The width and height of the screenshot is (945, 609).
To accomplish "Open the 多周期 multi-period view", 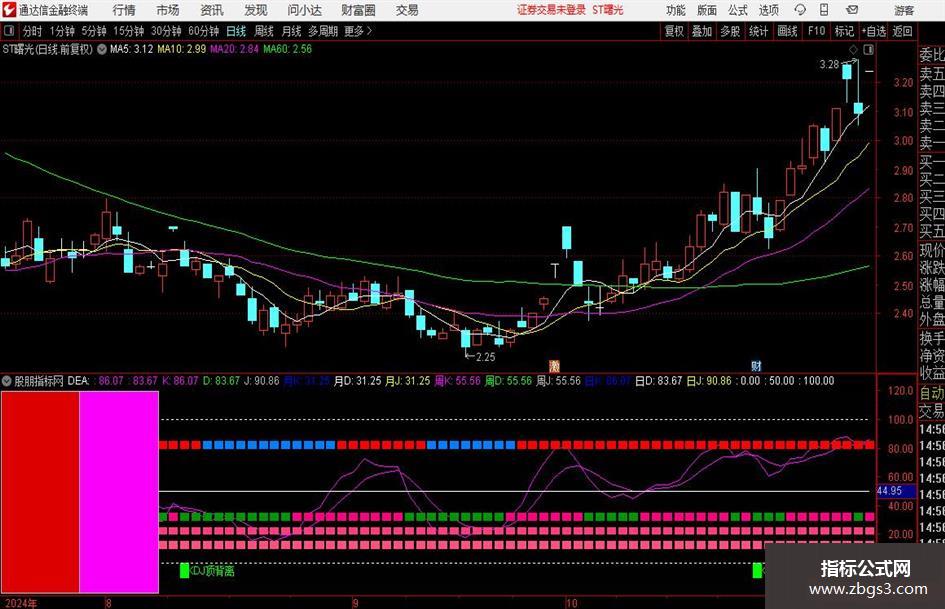I will pos(323,31).
